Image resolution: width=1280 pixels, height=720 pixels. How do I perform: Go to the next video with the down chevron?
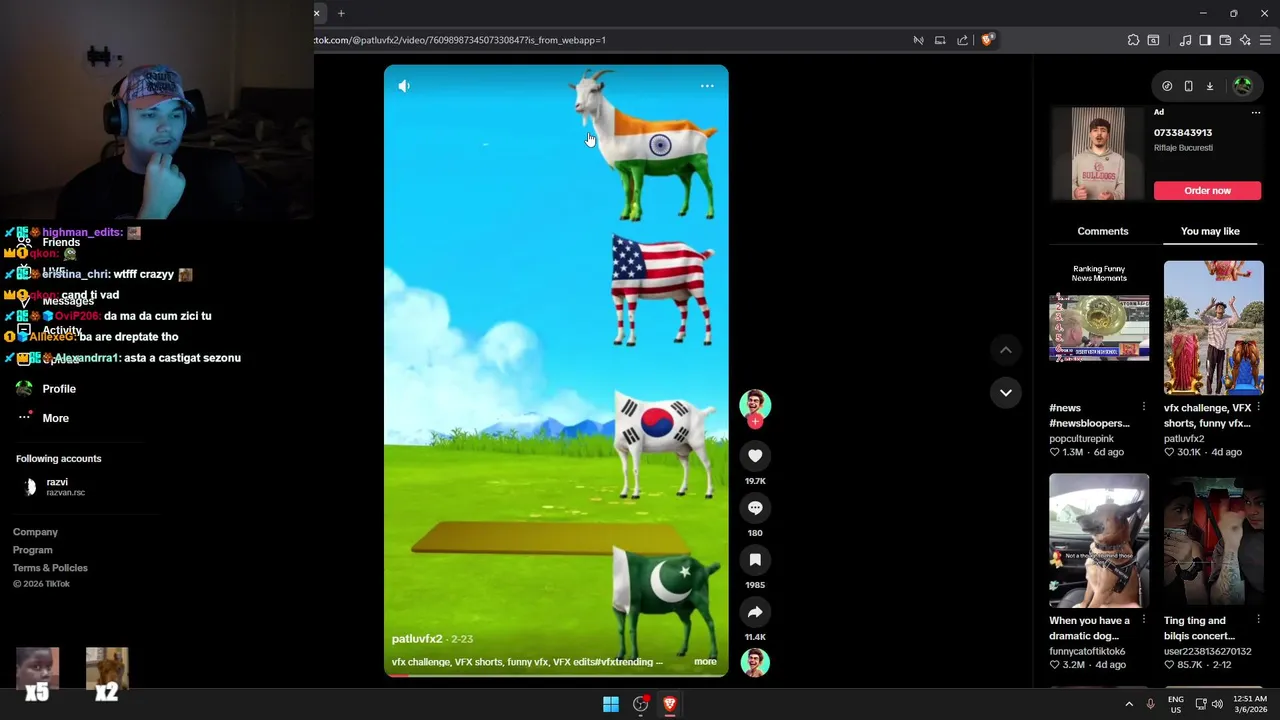point(1006,392)
